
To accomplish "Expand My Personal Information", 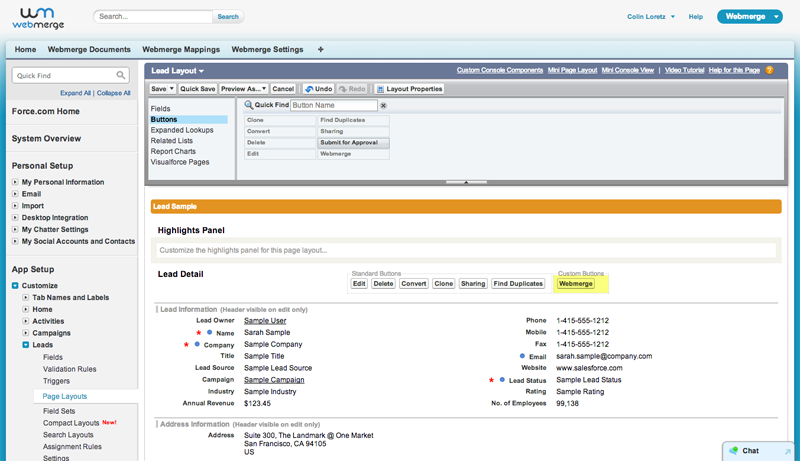I will pos(15,182).
